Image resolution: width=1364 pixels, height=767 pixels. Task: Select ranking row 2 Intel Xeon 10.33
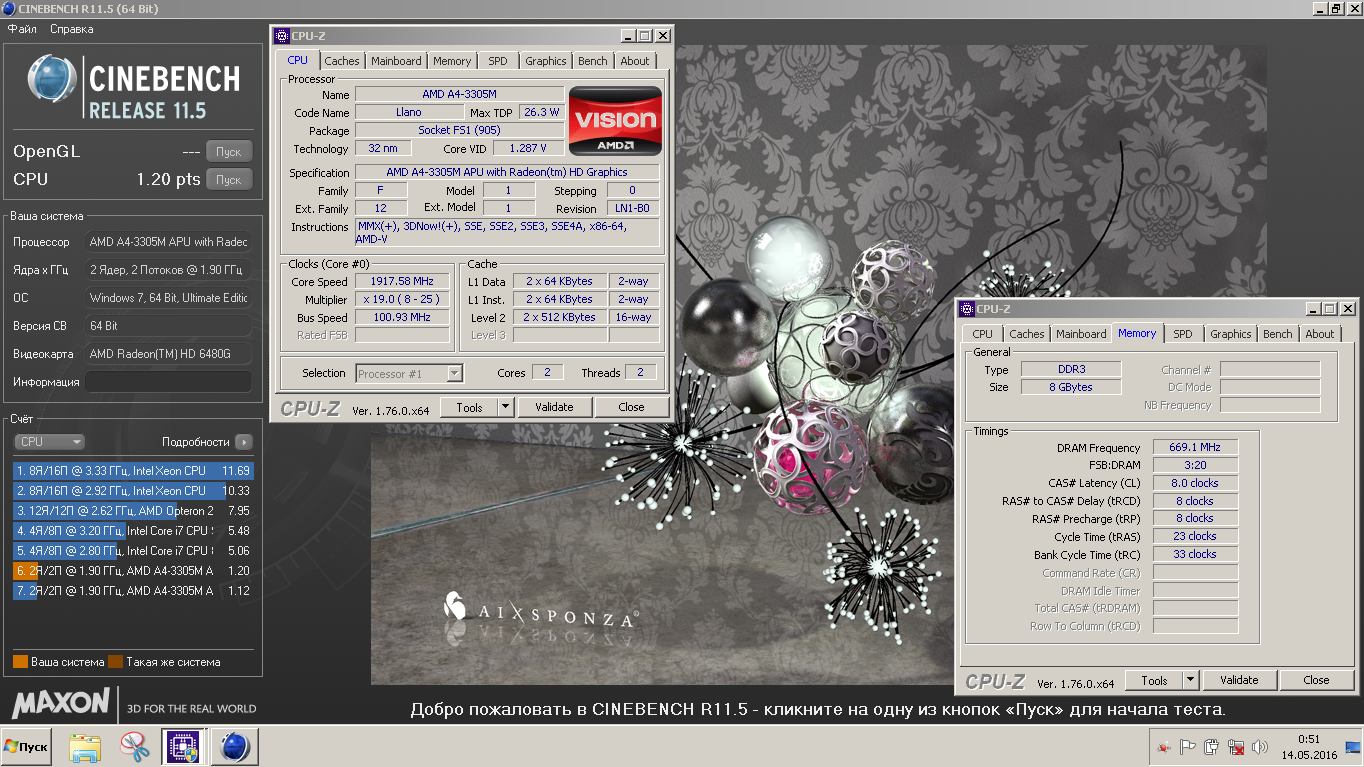tap(133, 490)
